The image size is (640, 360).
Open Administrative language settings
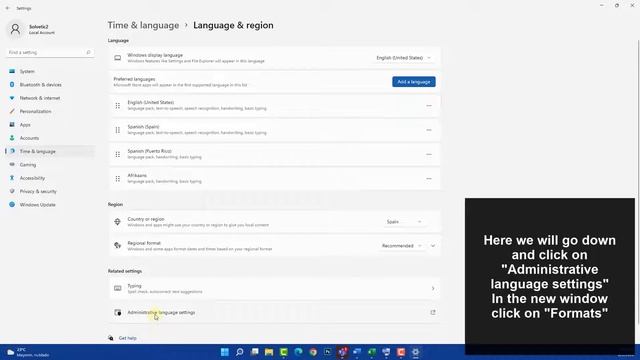point(274,313)
